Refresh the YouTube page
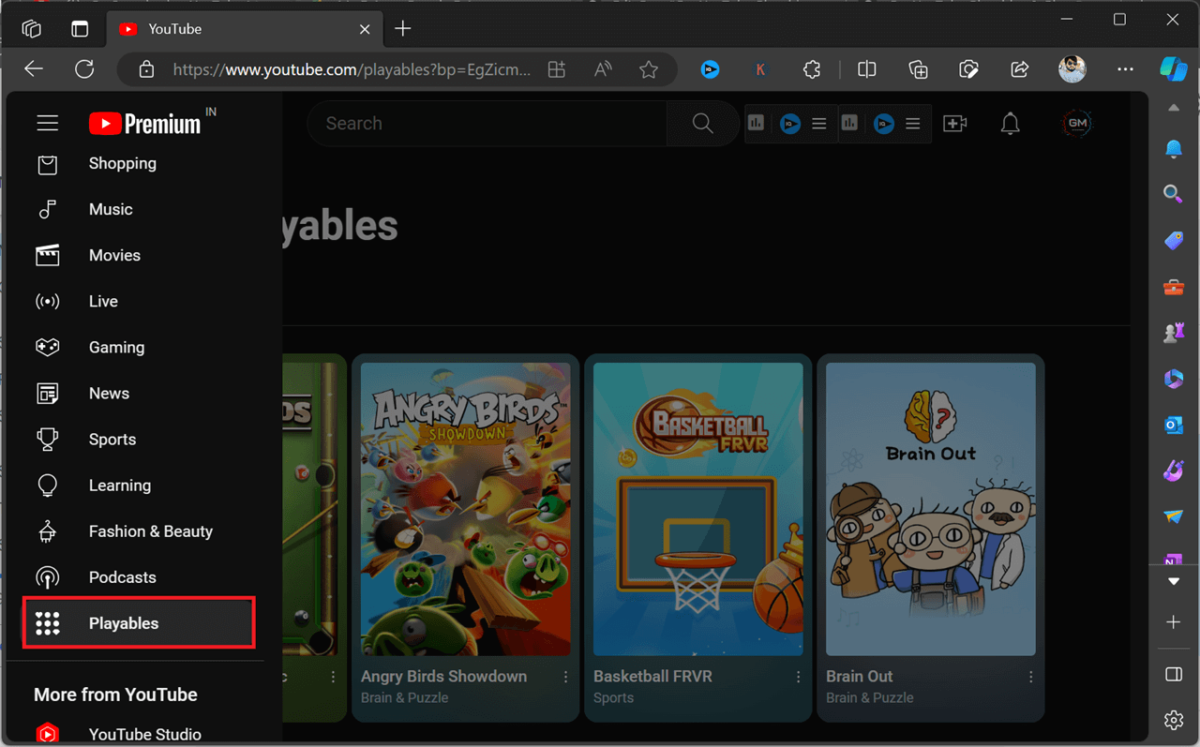1200x747 pixels. tap(85, 69)
